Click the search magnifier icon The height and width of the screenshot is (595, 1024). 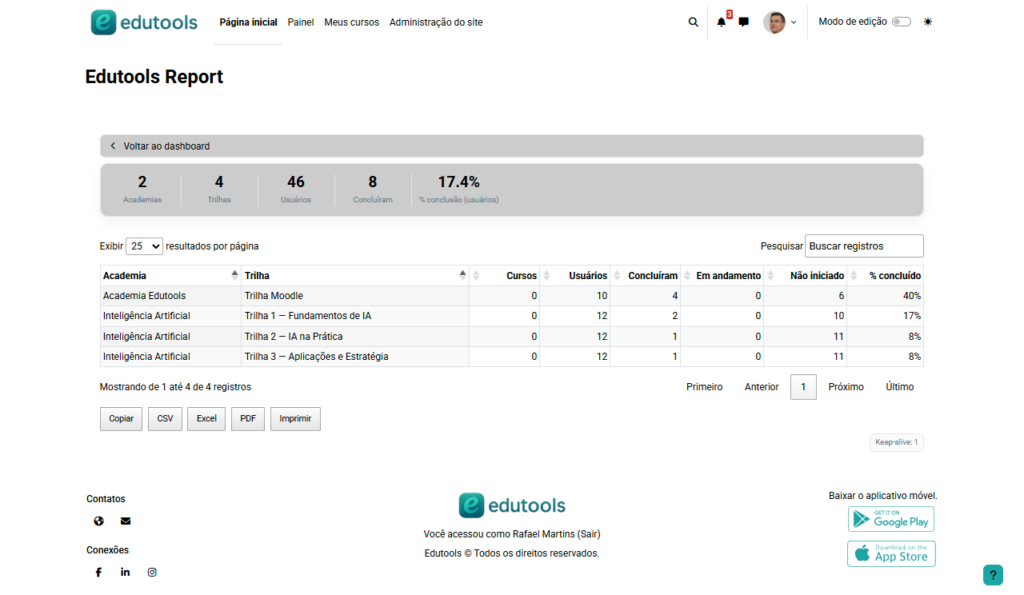click(693, 22)
